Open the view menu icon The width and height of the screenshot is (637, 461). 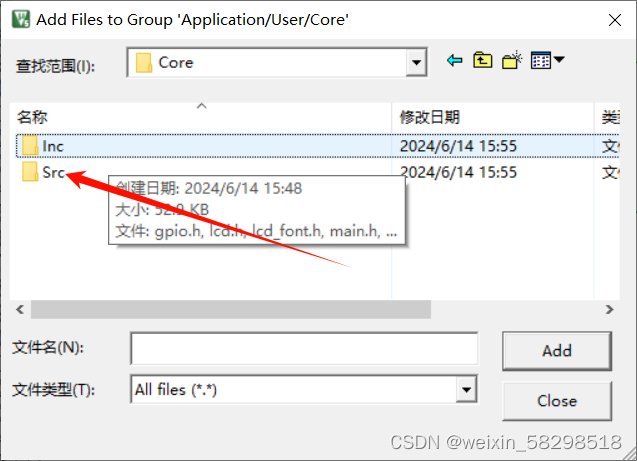click(x=546, y=62)
